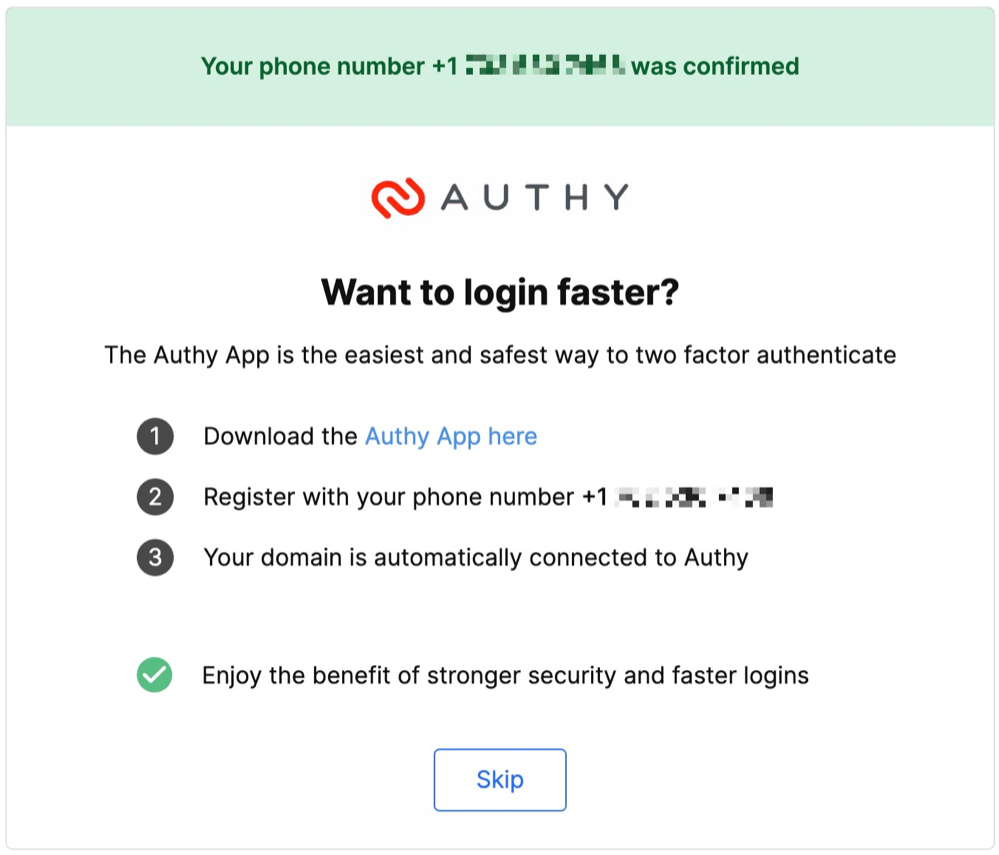Click the red Authy logo icon

coord(396,197)
